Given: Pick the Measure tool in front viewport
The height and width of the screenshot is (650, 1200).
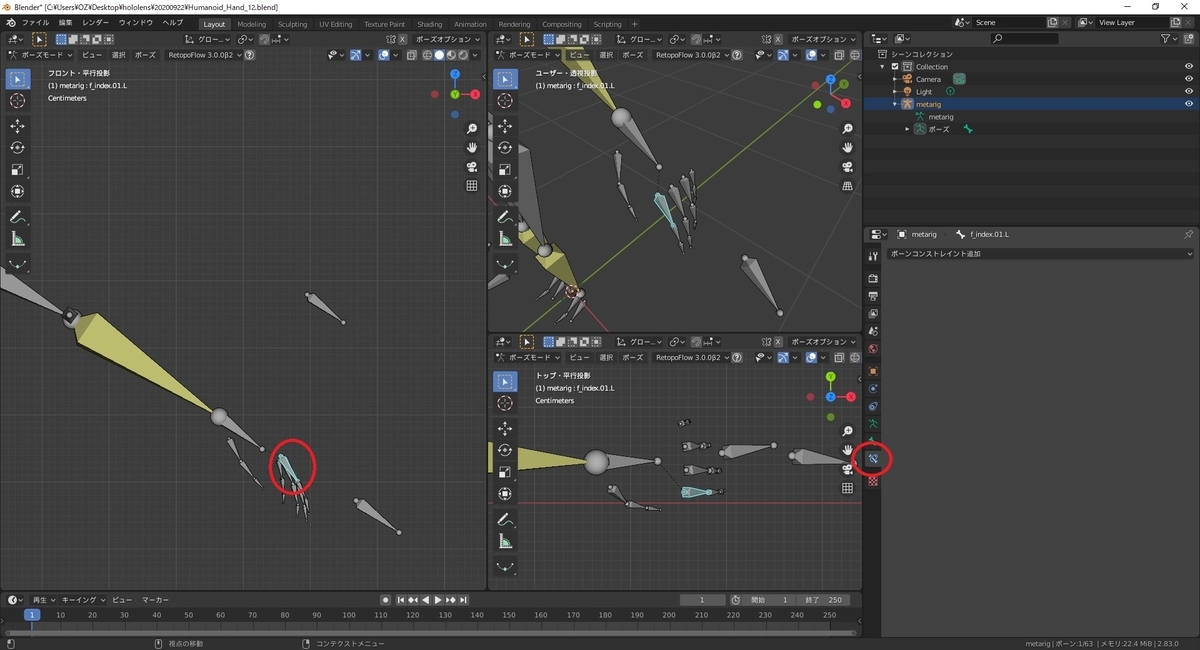Looking at the screenshot, I should pos(18,239).
